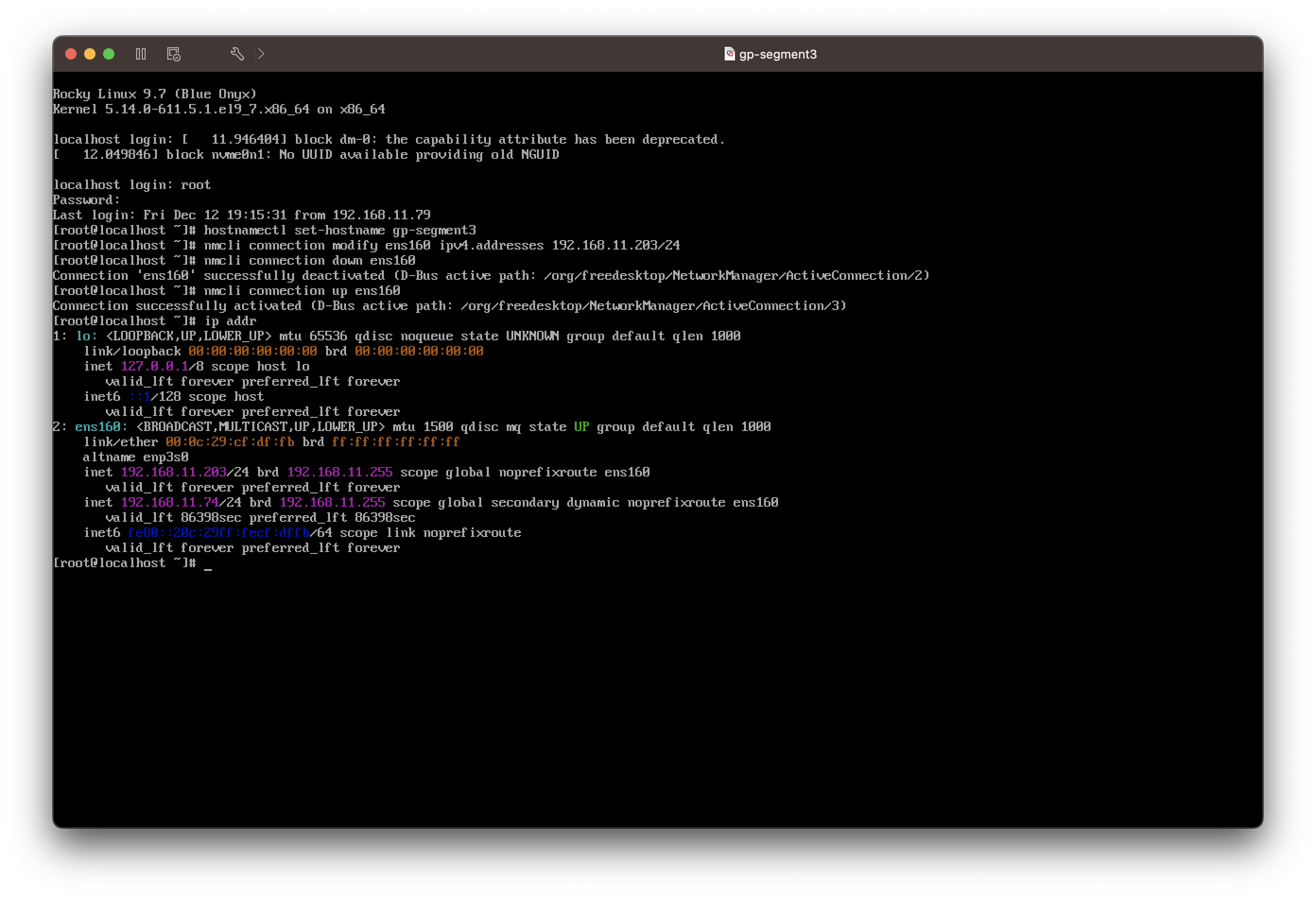The height and width of the screenshot is (898, 1316).
Task: Click the 'Rocky Linux 9.7' banner line
Action: coord(154,94)
